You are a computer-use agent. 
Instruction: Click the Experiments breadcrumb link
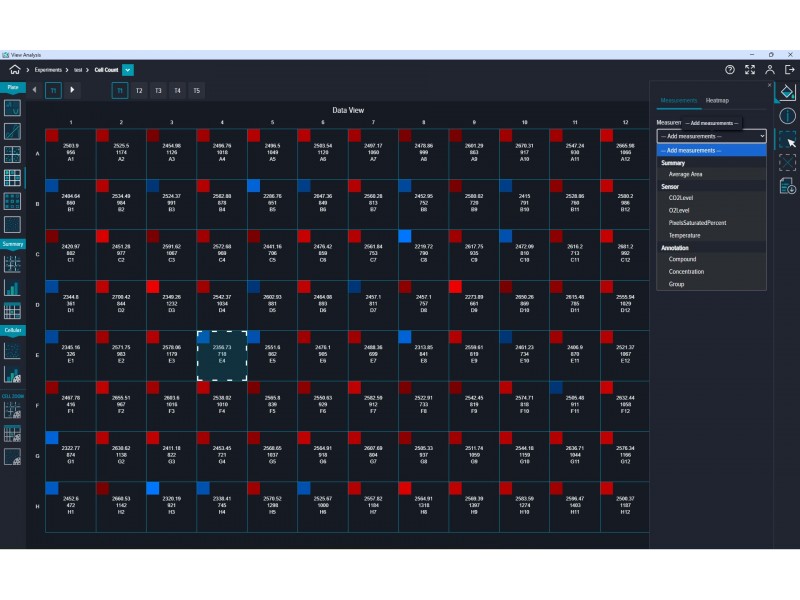tap(48, 70)
